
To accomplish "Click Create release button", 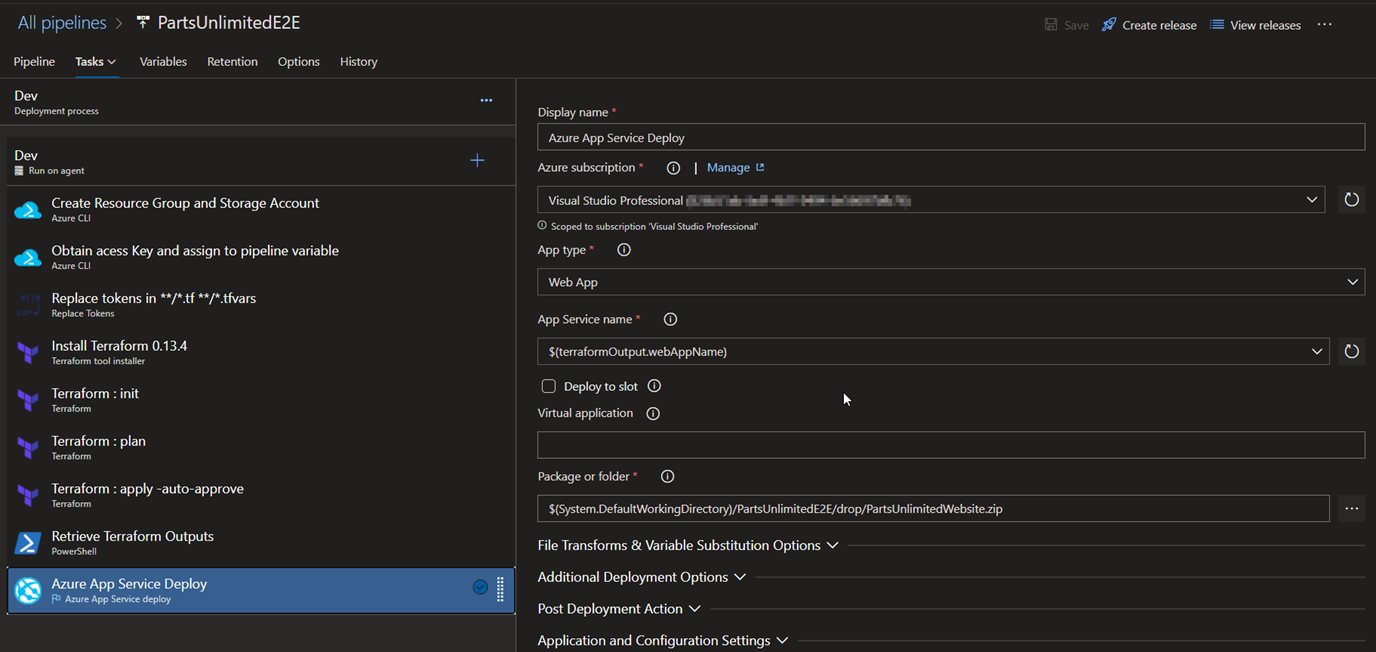I will click(1149, 25).
